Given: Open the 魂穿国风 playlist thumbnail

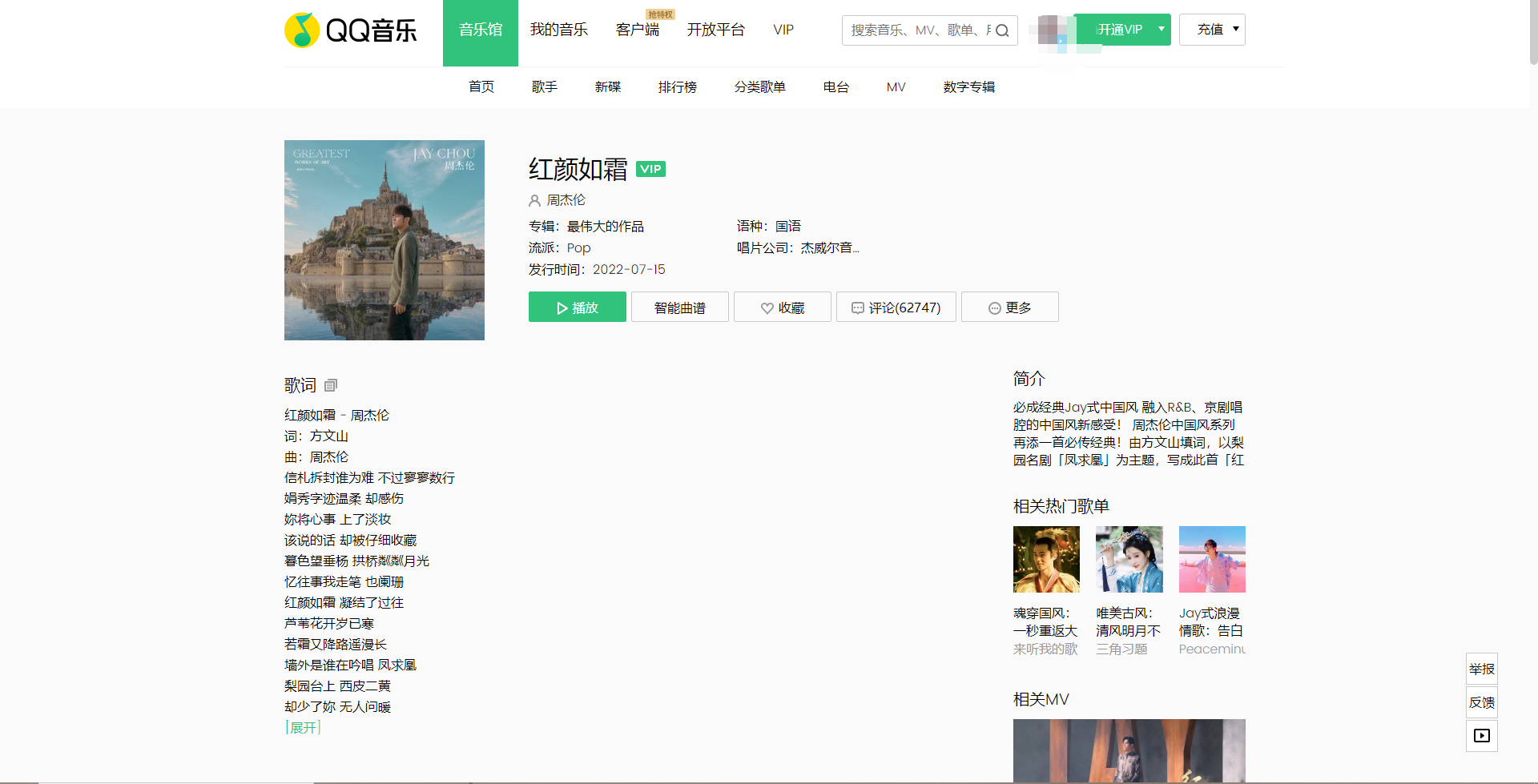Looking at the screenshot, I should (x=1045, y=559).
